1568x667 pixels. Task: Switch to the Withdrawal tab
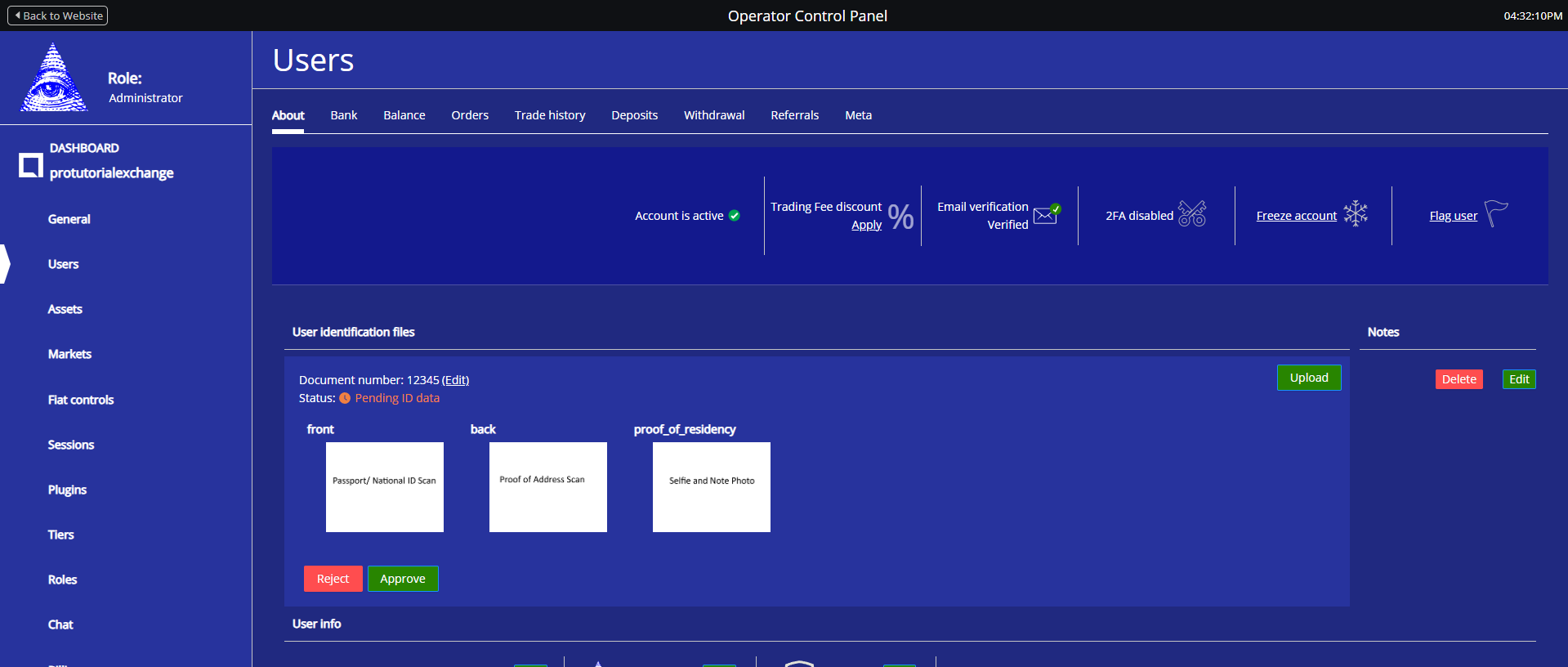(714, 115)
